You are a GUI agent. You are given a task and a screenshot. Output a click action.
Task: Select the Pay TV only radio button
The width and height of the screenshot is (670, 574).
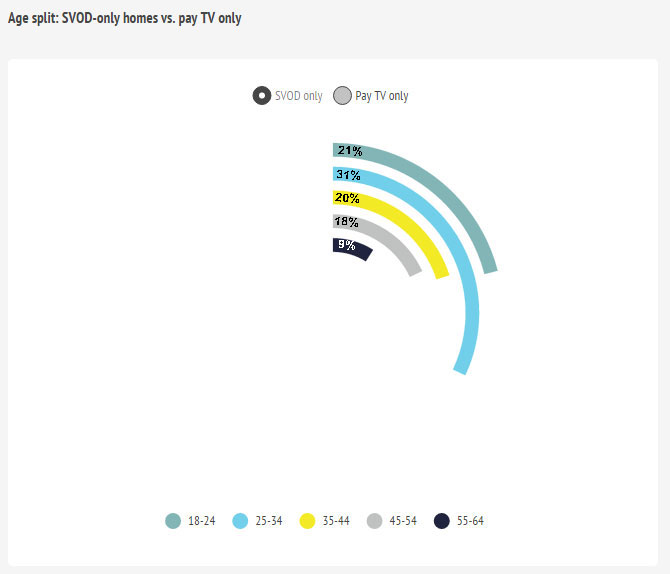pos(342,96)
